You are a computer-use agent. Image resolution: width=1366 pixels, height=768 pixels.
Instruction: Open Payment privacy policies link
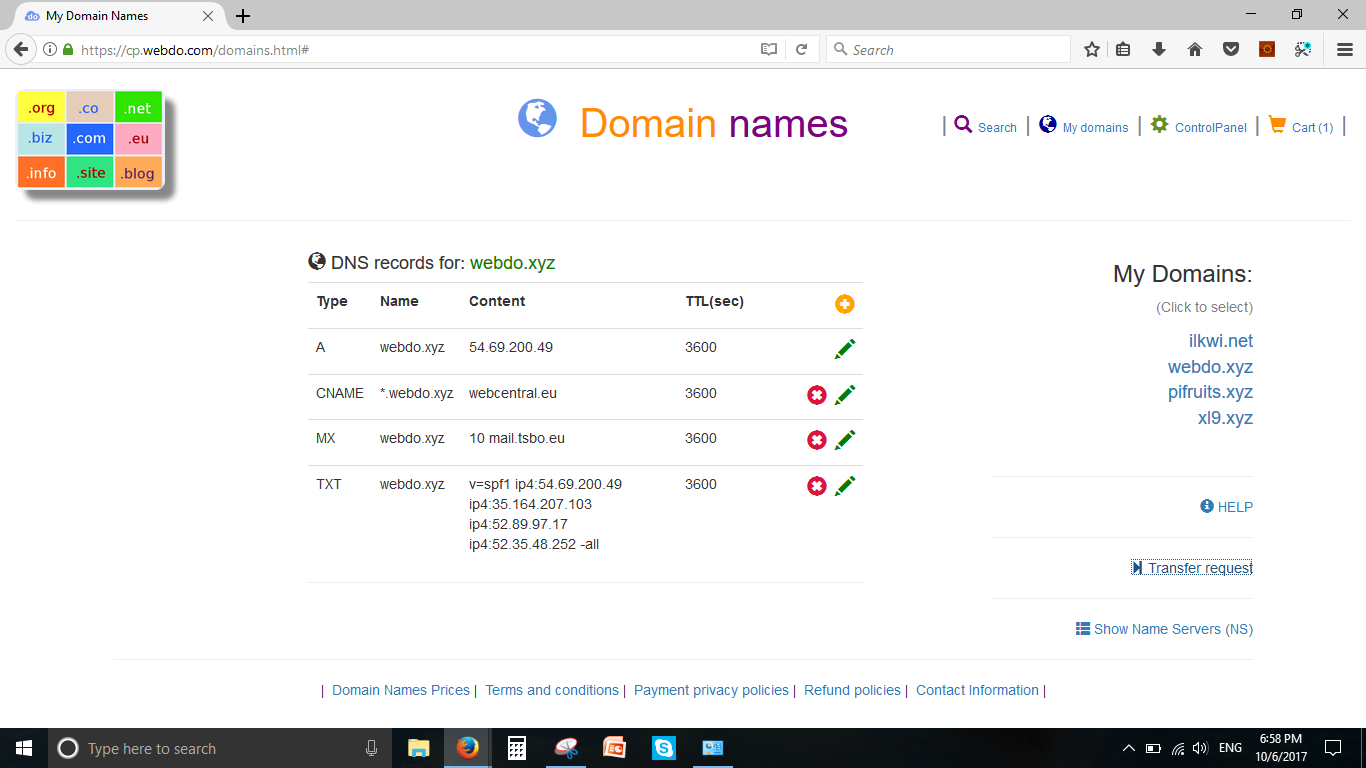(x=711, y=690)
